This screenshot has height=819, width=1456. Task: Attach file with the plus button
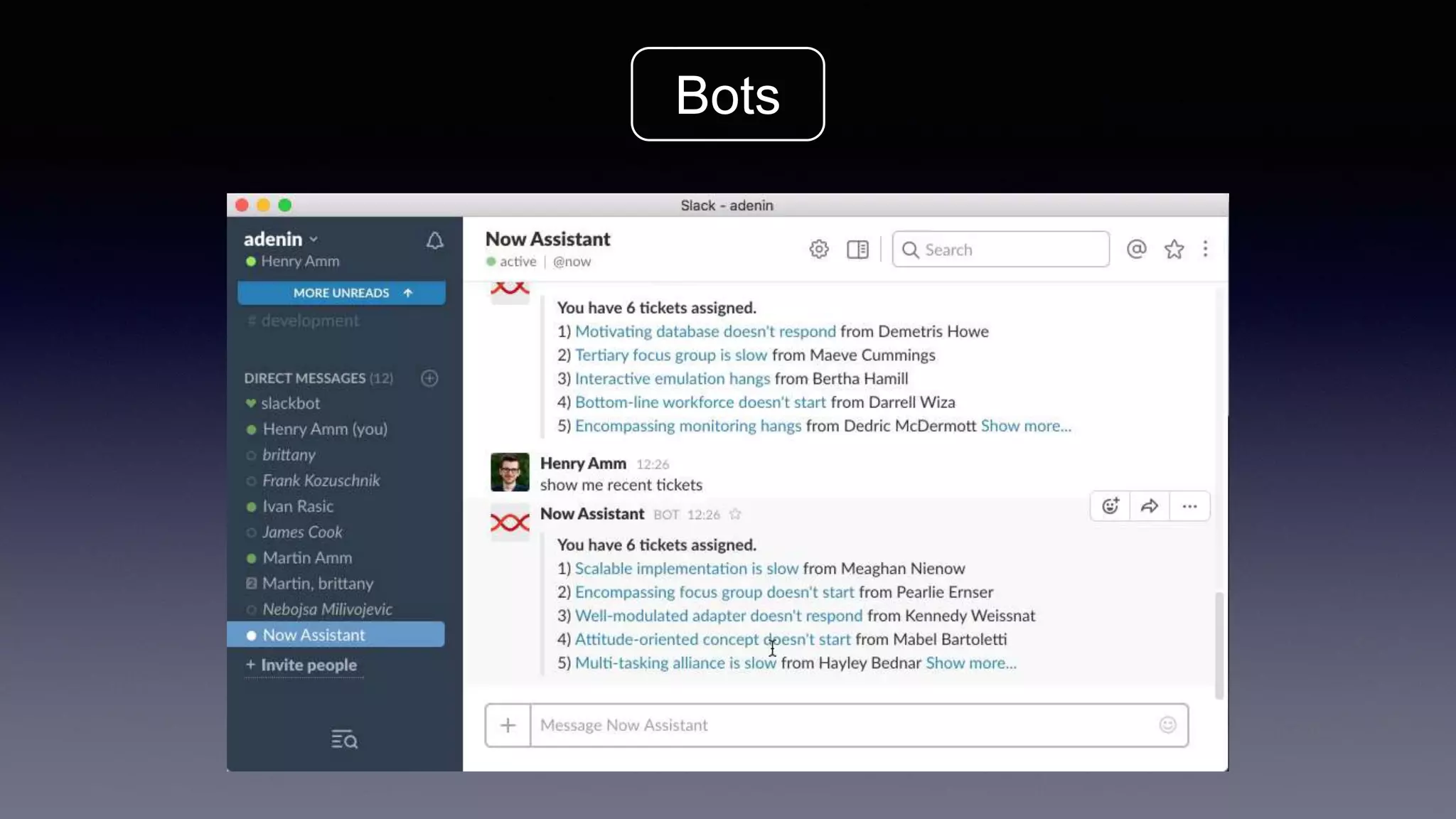508,725
